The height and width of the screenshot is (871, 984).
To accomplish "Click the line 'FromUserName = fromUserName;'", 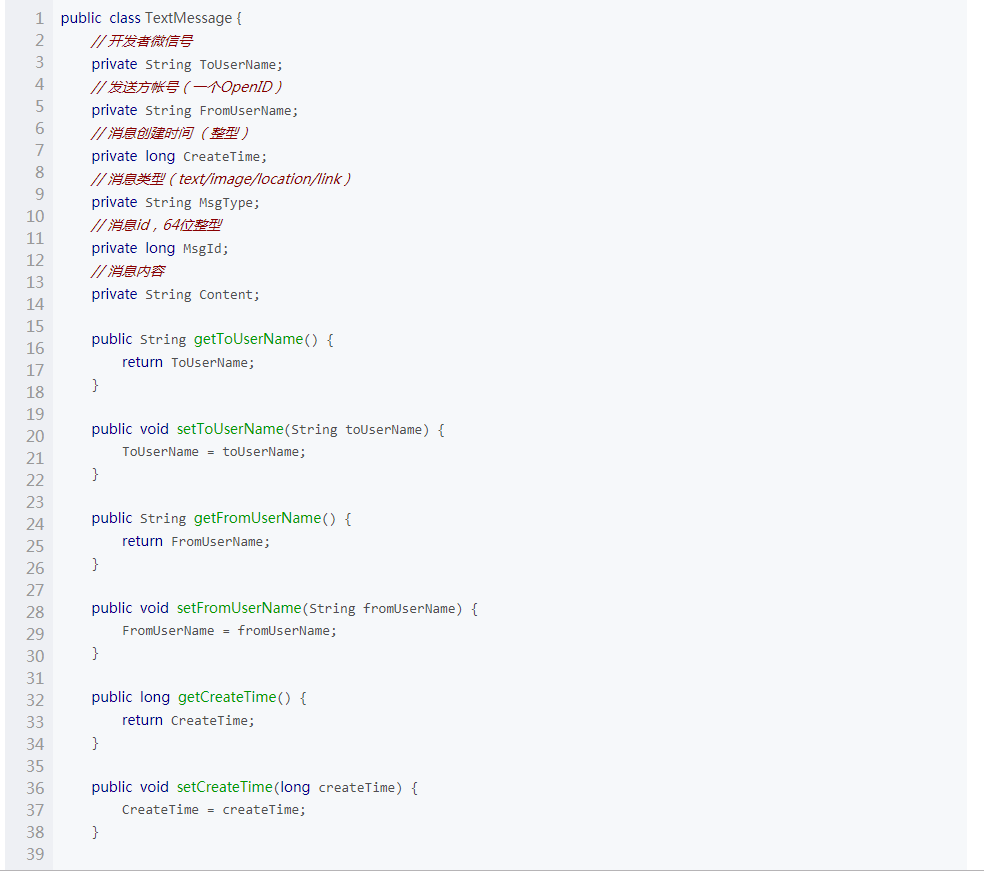I will [229, 631].
